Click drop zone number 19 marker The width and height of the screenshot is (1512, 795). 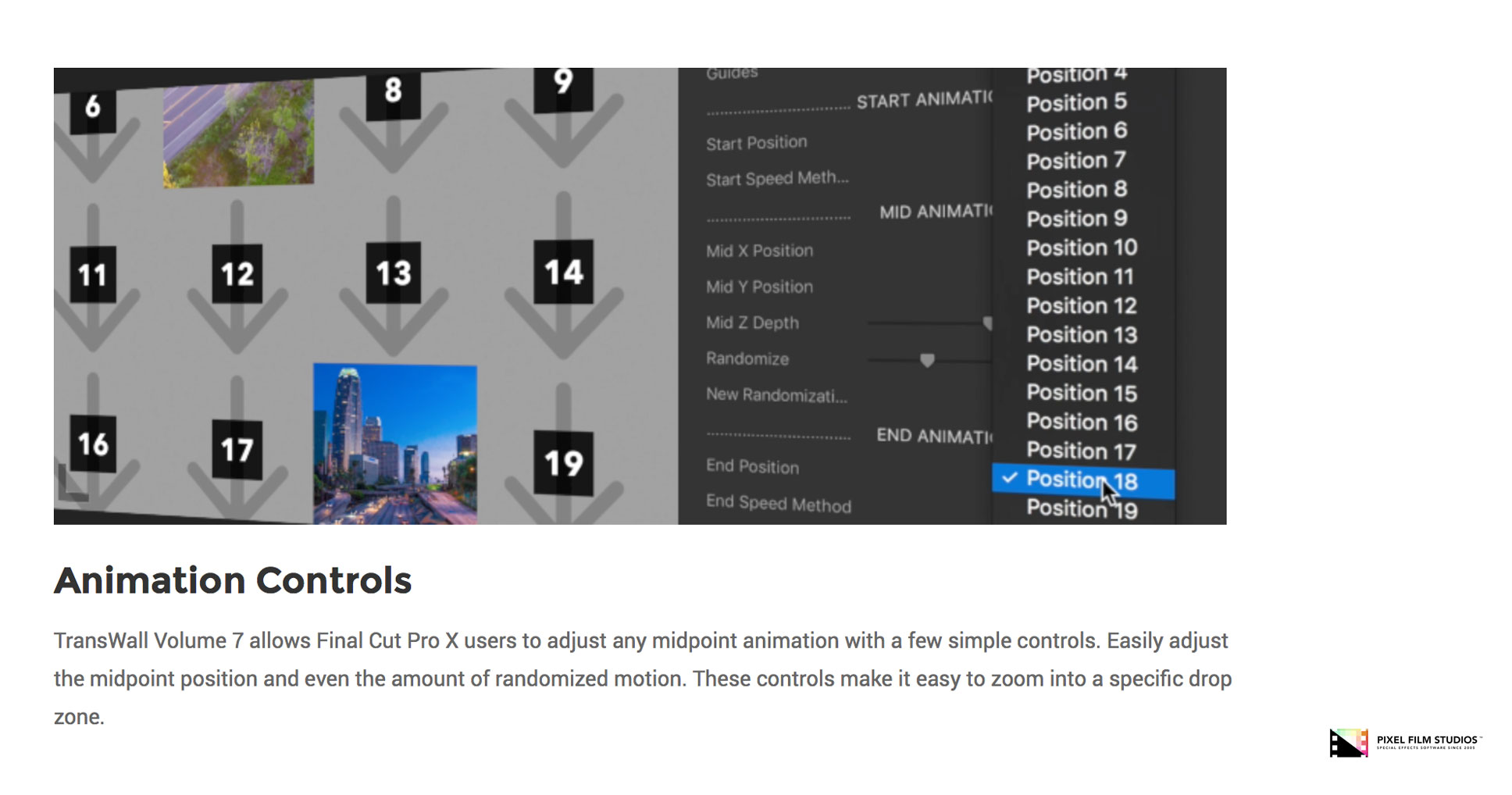pyautogui.click(x=563, y=463)
